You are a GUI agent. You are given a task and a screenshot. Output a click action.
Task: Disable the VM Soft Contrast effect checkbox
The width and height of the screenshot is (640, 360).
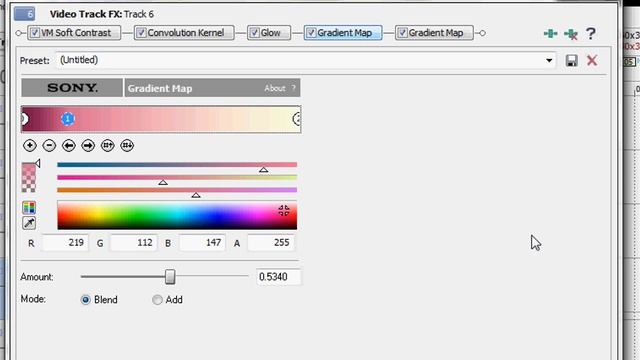tap(35, 33)
